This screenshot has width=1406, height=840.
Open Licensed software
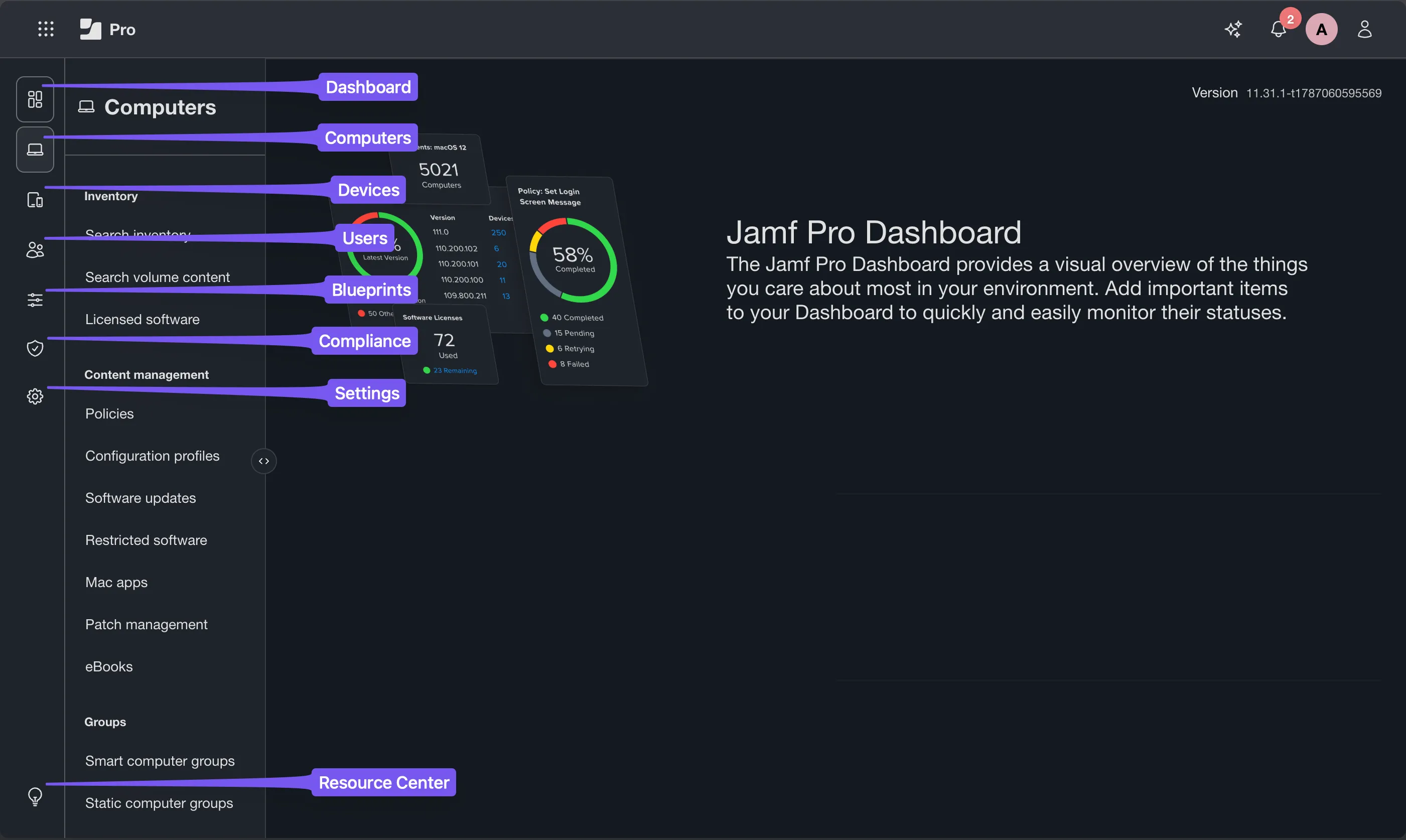tap(142, 319)
